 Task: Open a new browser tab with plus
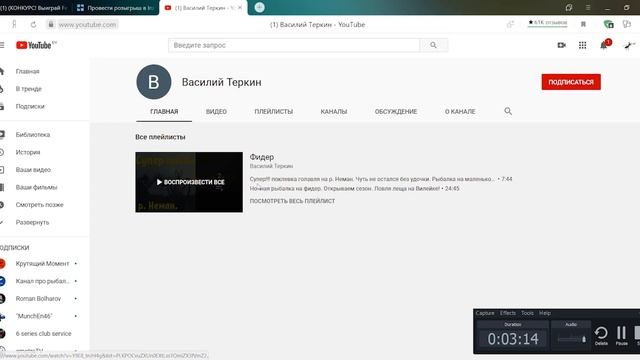[259, 7]
